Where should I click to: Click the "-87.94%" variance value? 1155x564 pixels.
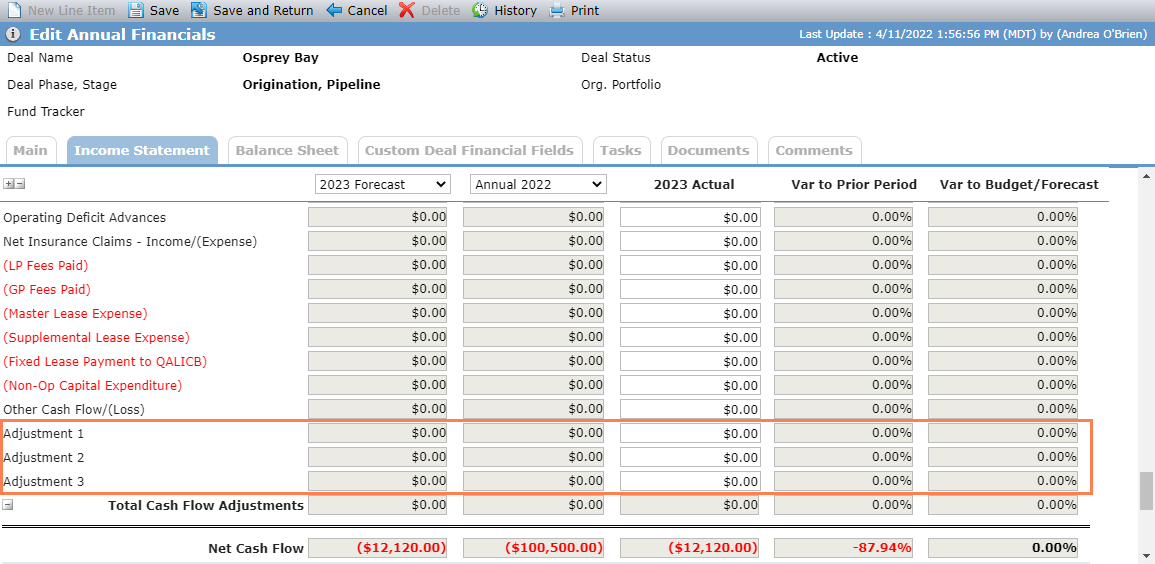click(x=882, y=548)
